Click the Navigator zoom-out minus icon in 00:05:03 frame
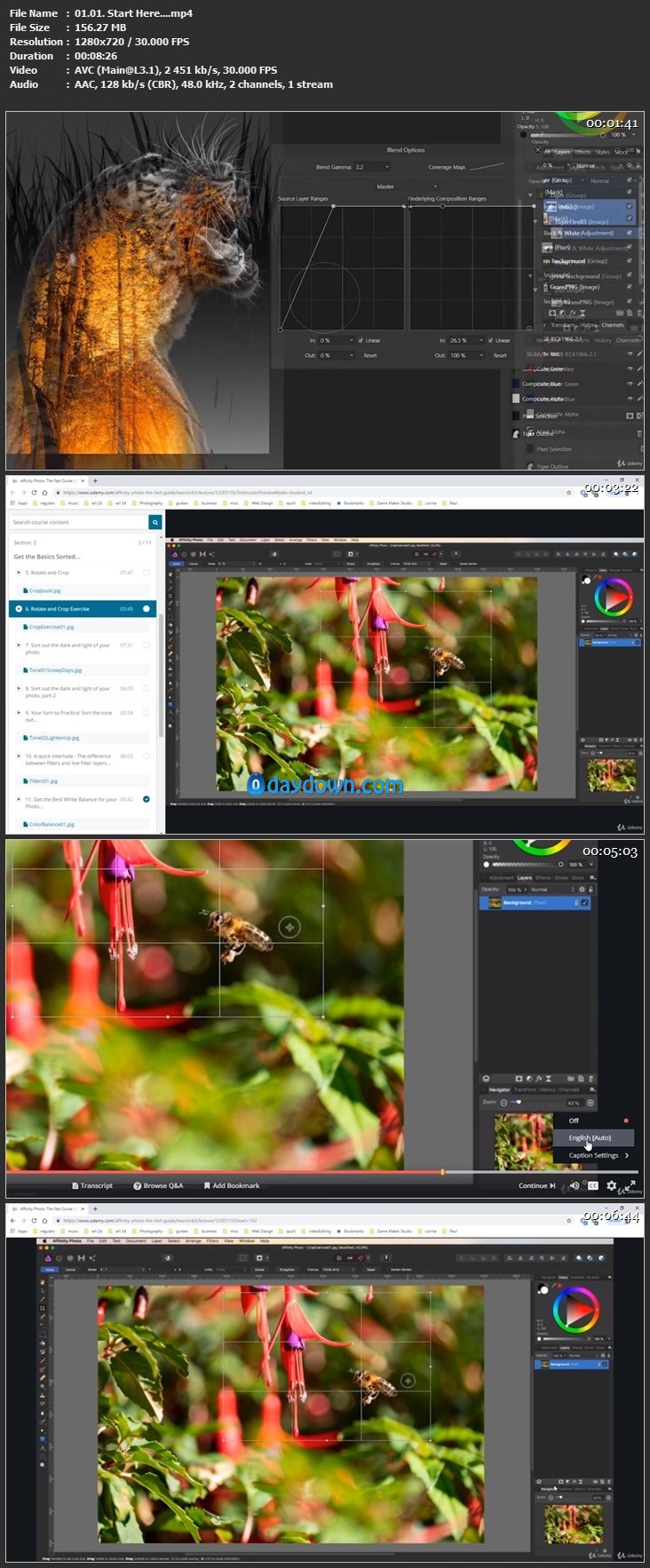This screenshot has height=1568, width=650. point(503,1103)
